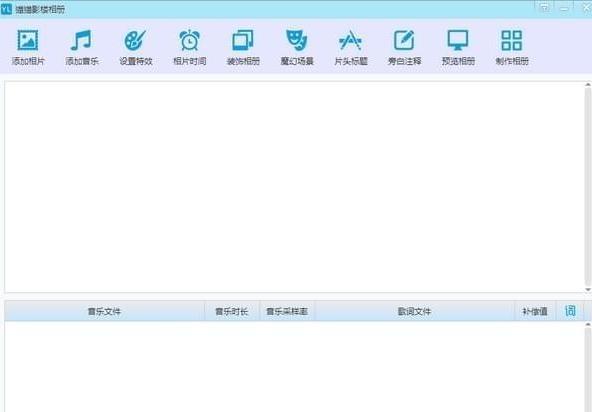Click the photo panel scrollbar down arrow
Screen dimensions: 592x412
pos(588,289)
